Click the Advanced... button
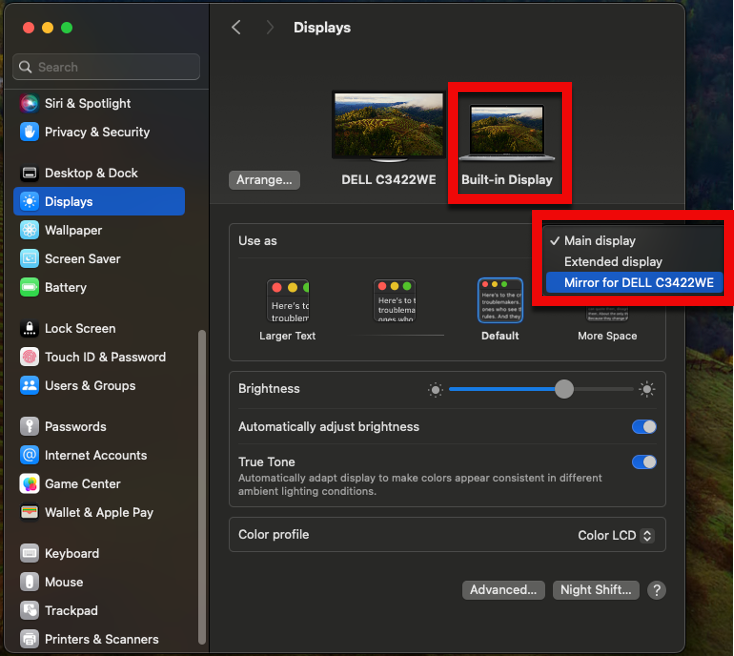 pos(504,590)
